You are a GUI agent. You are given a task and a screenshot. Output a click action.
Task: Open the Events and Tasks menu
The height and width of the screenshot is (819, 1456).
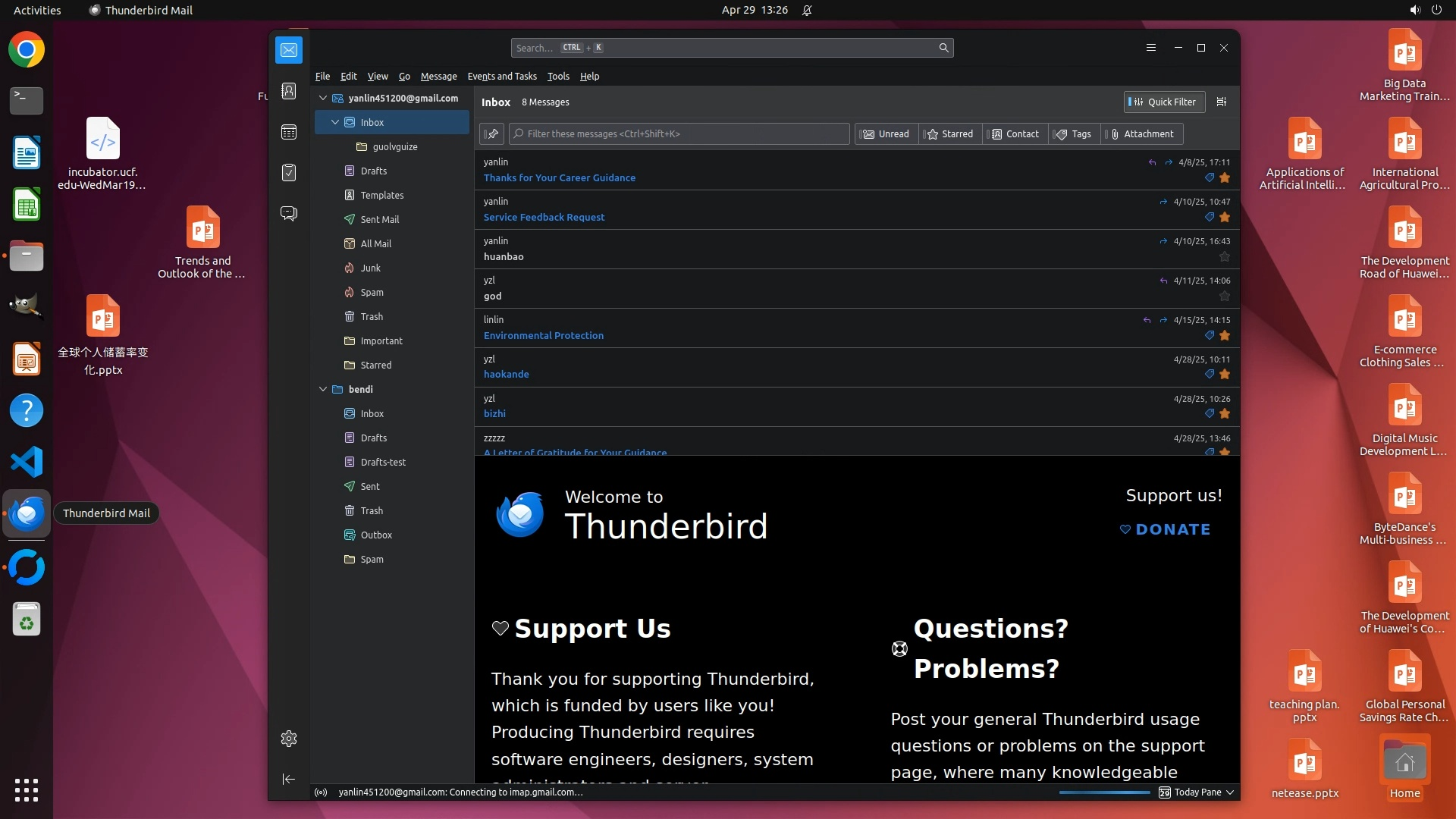[501, 77]
